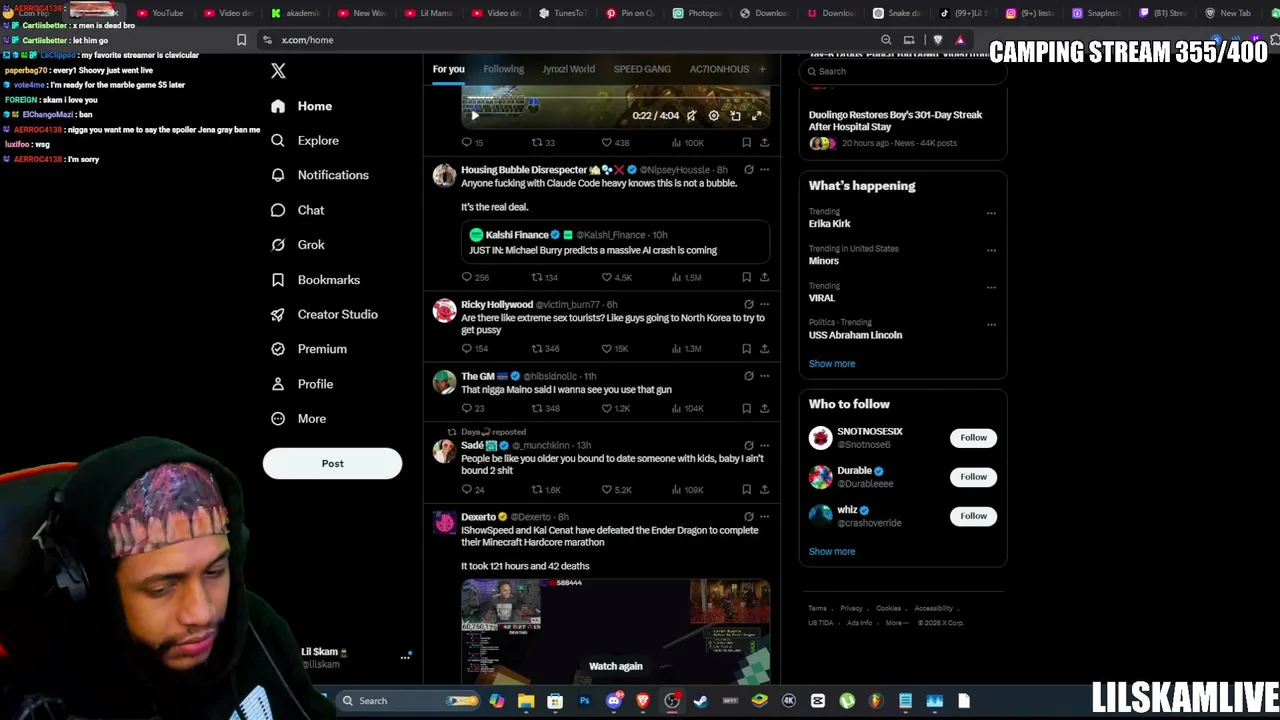Click Grok icon on Housing Bubble Disrespecter post
Viewport: 1280px width, 720px height.
coord(748,170)
